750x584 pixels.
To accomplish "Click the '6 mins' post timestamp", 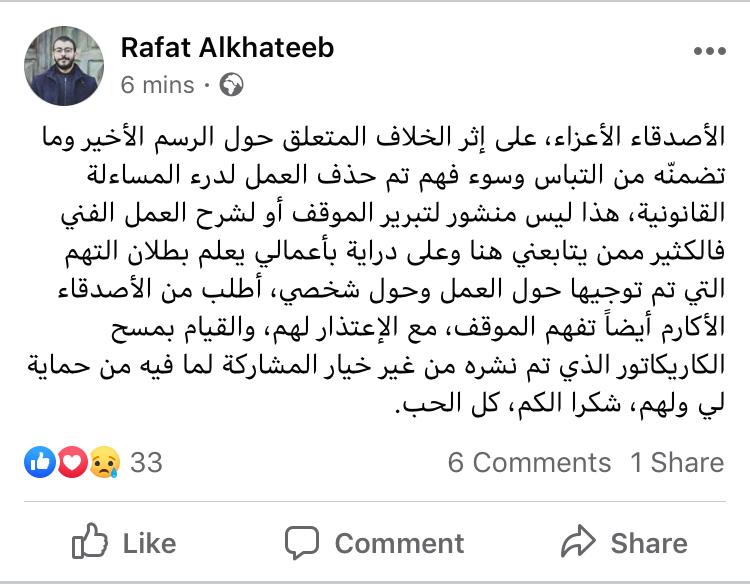I will tap(157, 84).
